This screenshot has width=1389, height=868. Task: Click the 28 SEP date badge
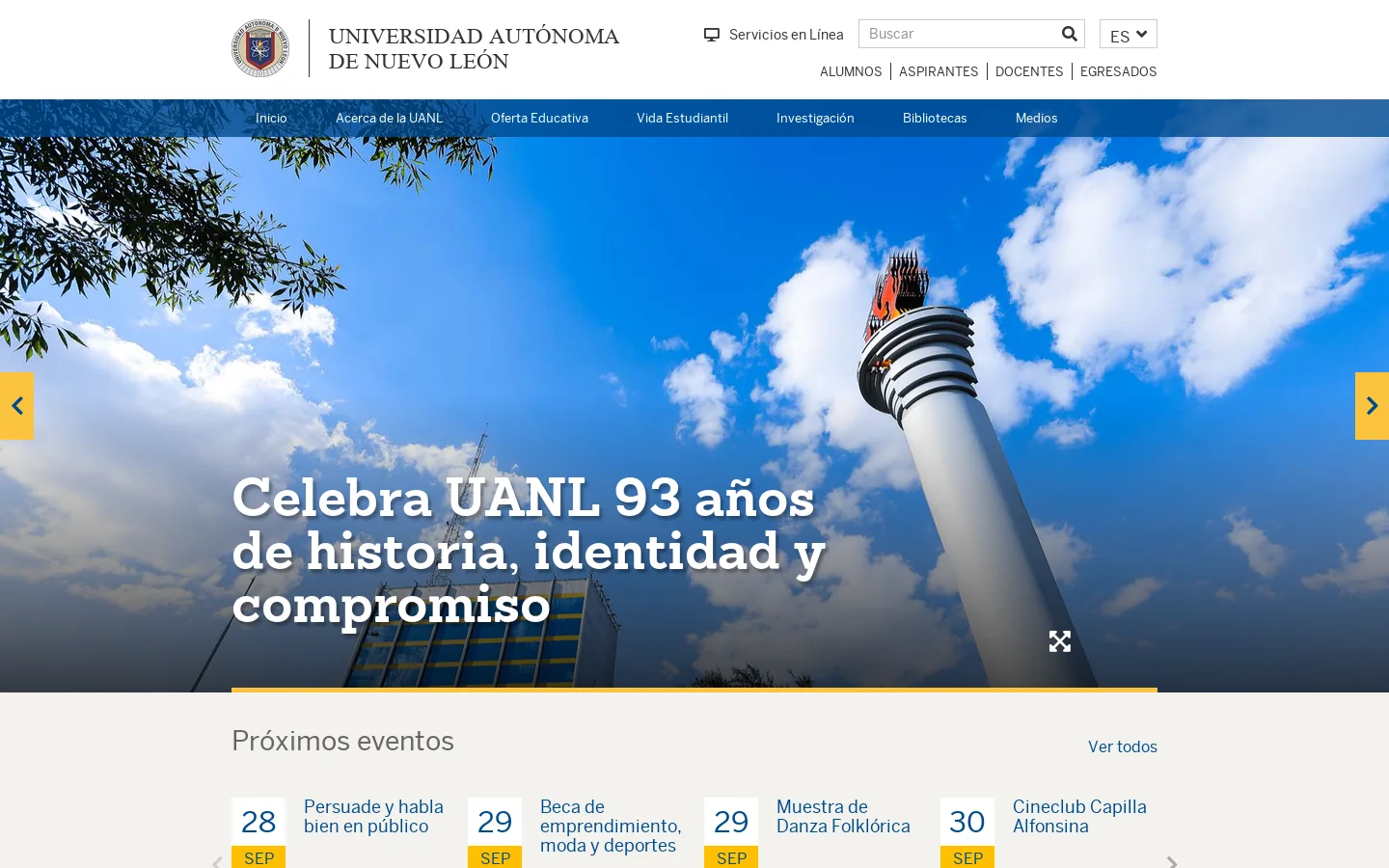pos(259,833)
